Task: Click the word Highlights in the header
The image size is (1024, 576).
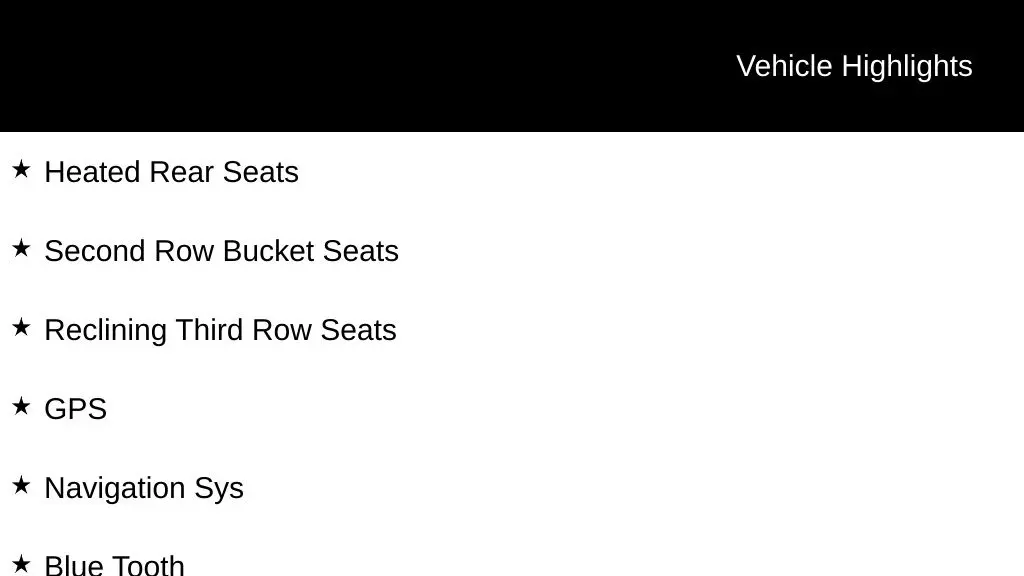Action: tap(907, 67)
